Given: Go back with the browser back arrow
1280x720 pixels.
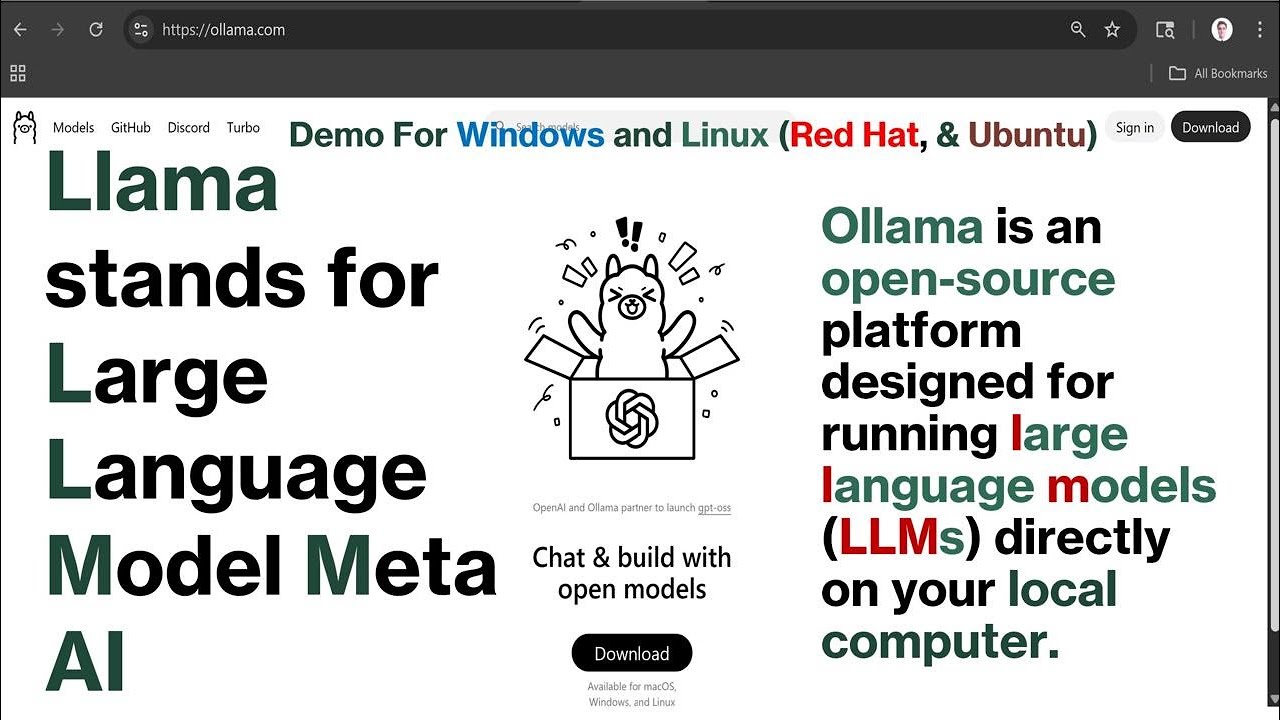Looking at the screenshot, I should coord(20,30).
